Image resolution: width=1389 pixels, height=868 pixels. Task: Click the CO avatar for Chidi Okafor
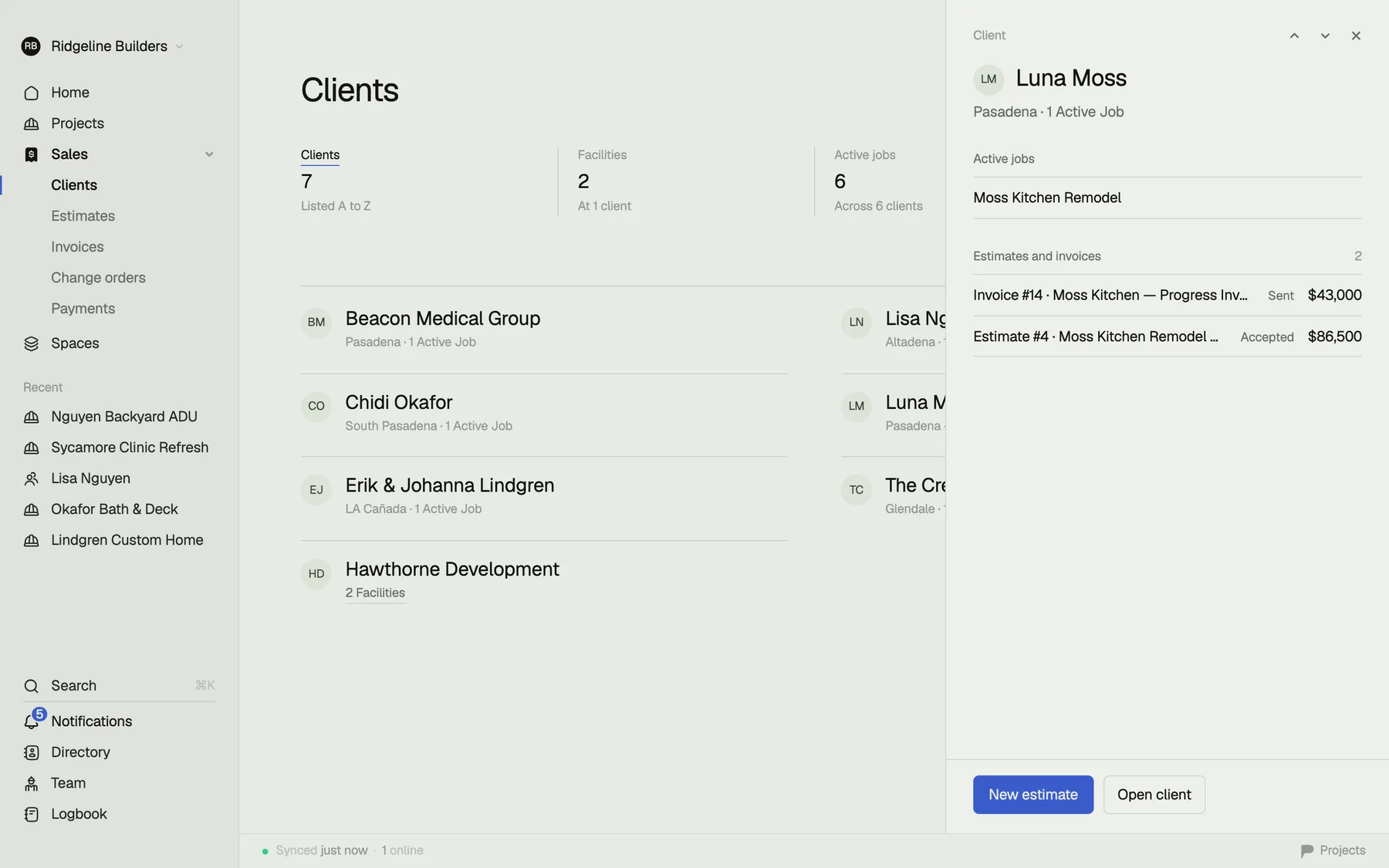coord(316,406)
